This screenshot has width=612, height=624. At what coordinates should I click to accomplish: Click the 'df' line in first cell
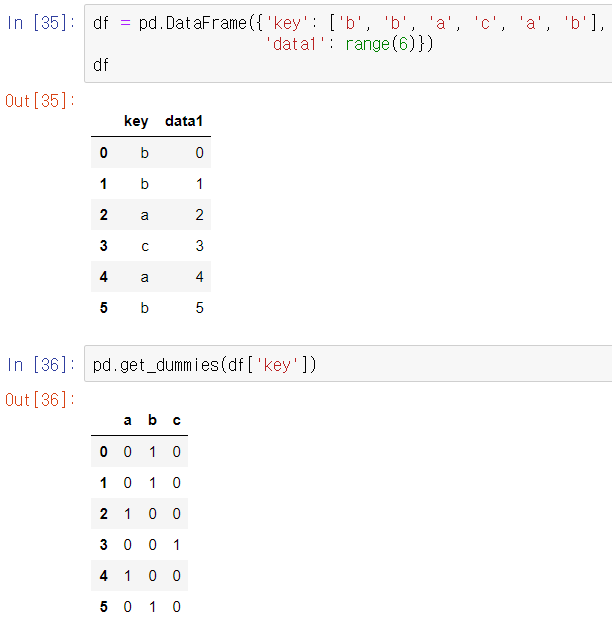tap(101, 65)
